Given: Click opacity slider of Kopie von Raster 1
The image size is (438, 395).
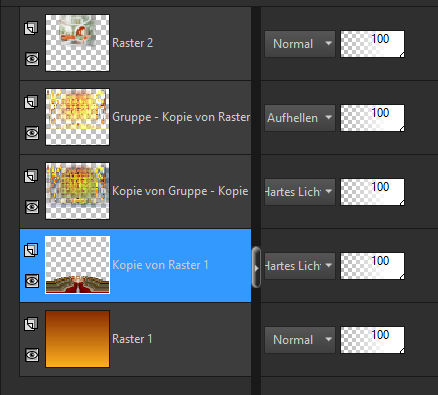Looking at the screenshot, I should point(372,266).
